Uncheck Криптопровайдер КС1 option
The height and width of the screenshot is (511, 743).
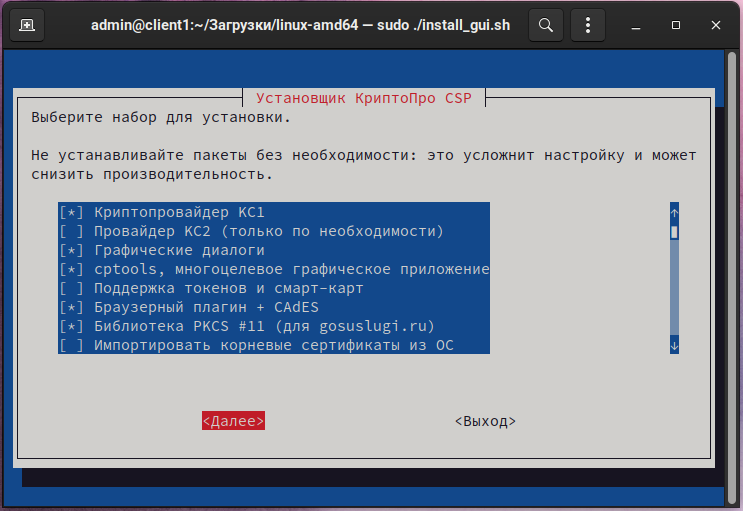[x=71, y=212]
